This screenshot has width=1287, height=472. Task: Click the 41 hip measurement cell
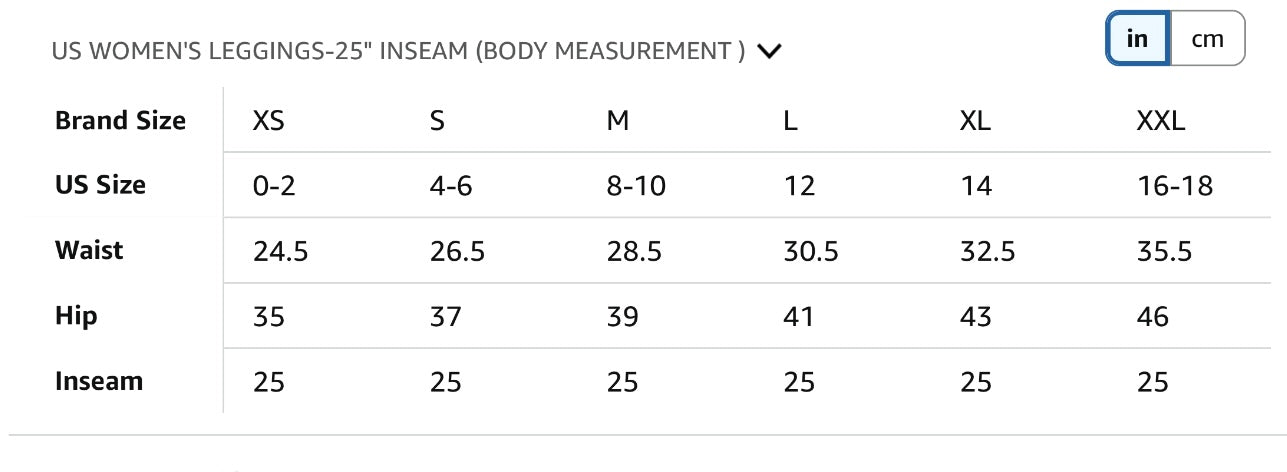click(x=799, y=317)
